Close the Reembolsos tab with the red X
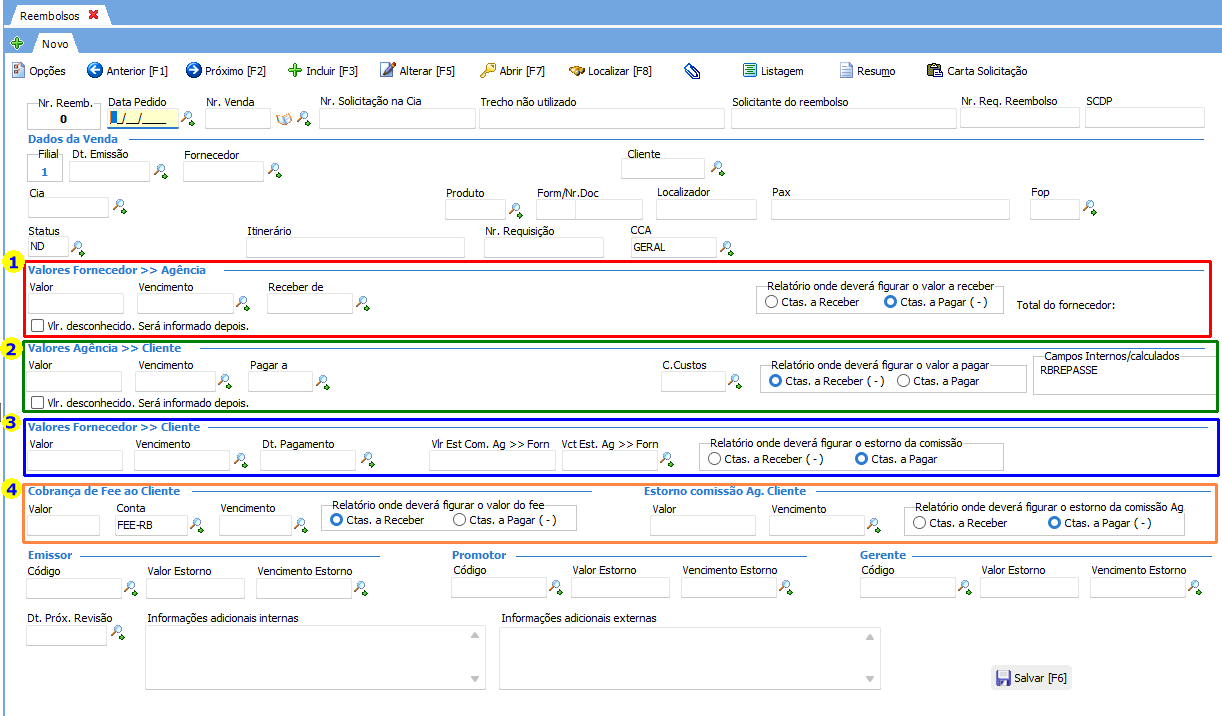 point(94,15)
